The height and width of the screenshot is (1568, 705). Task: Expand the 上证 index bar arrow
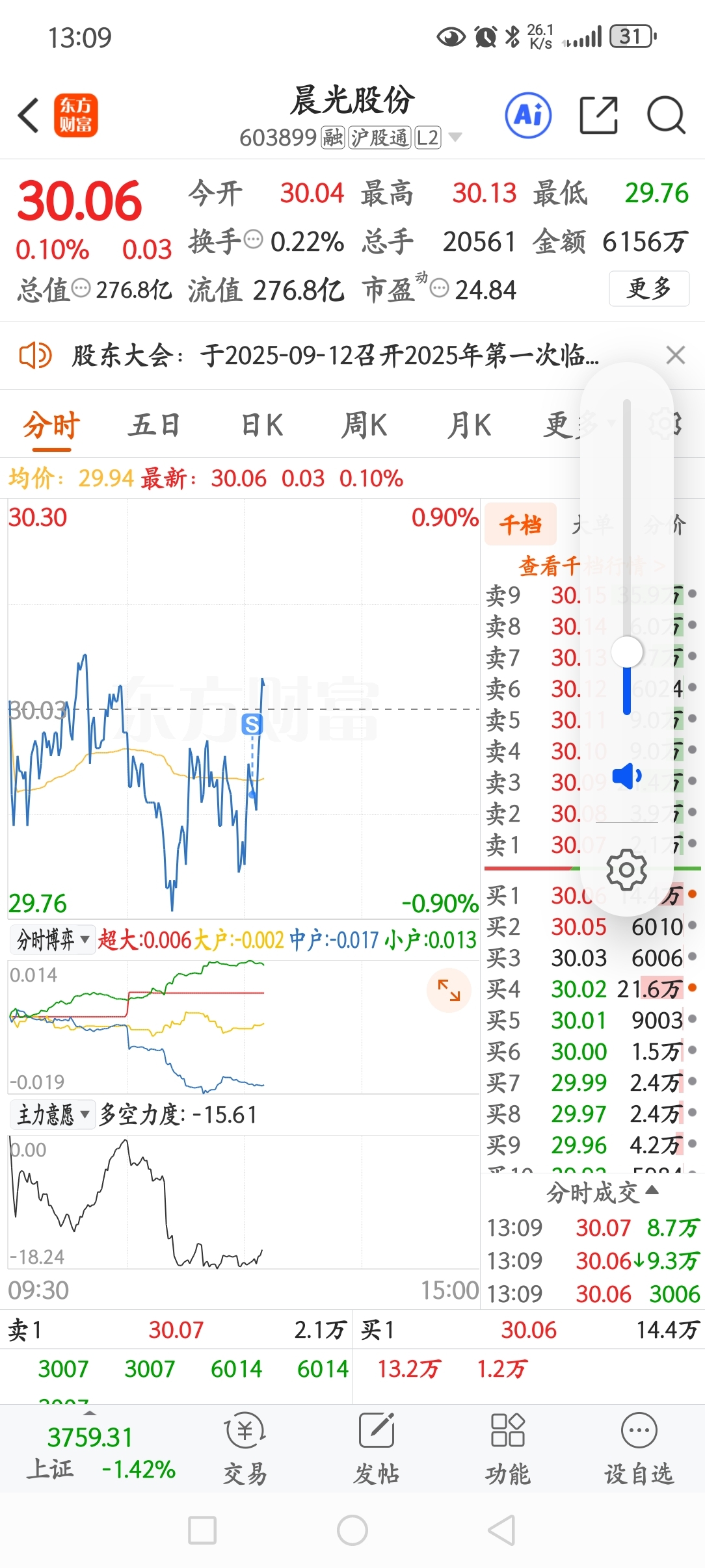(x=90, y=1414)
